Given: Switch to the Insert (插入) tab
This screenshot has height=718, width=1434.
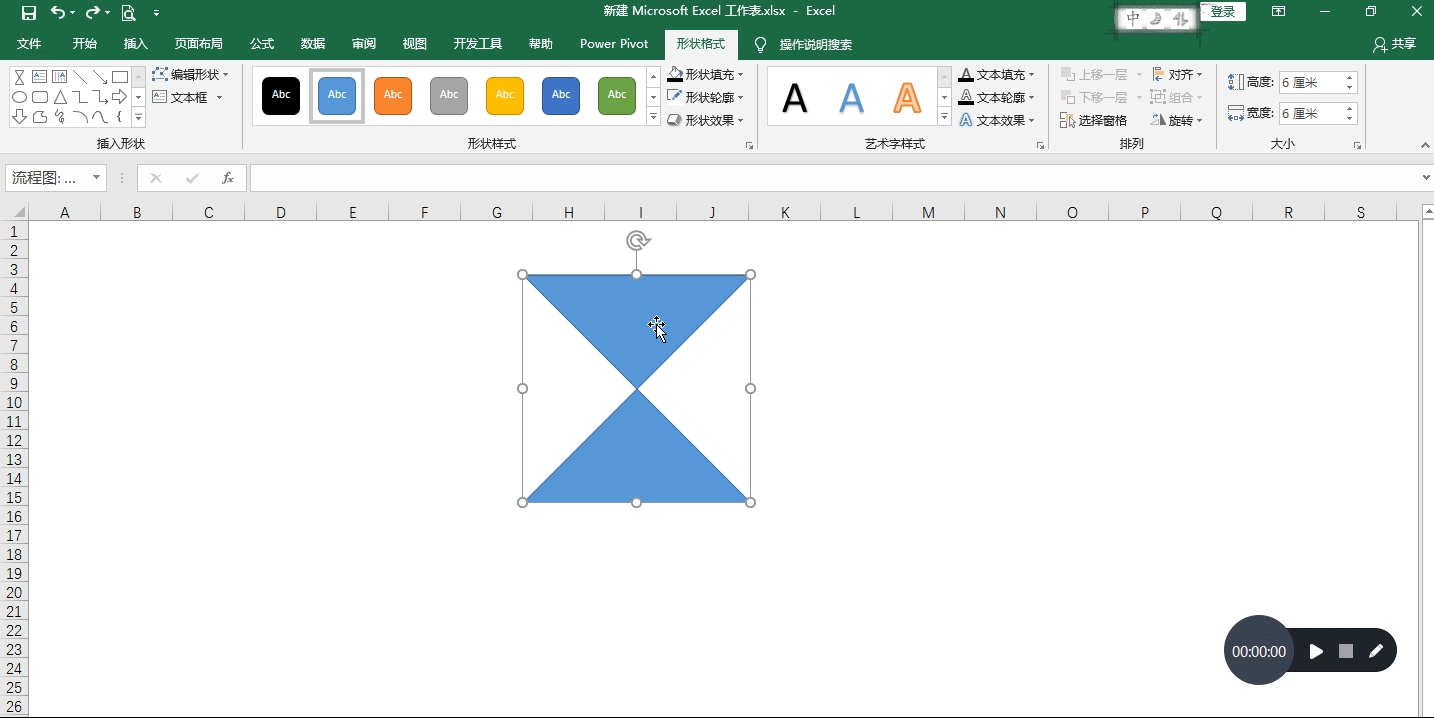Looking at the screenshot, I should click(136, 44).
